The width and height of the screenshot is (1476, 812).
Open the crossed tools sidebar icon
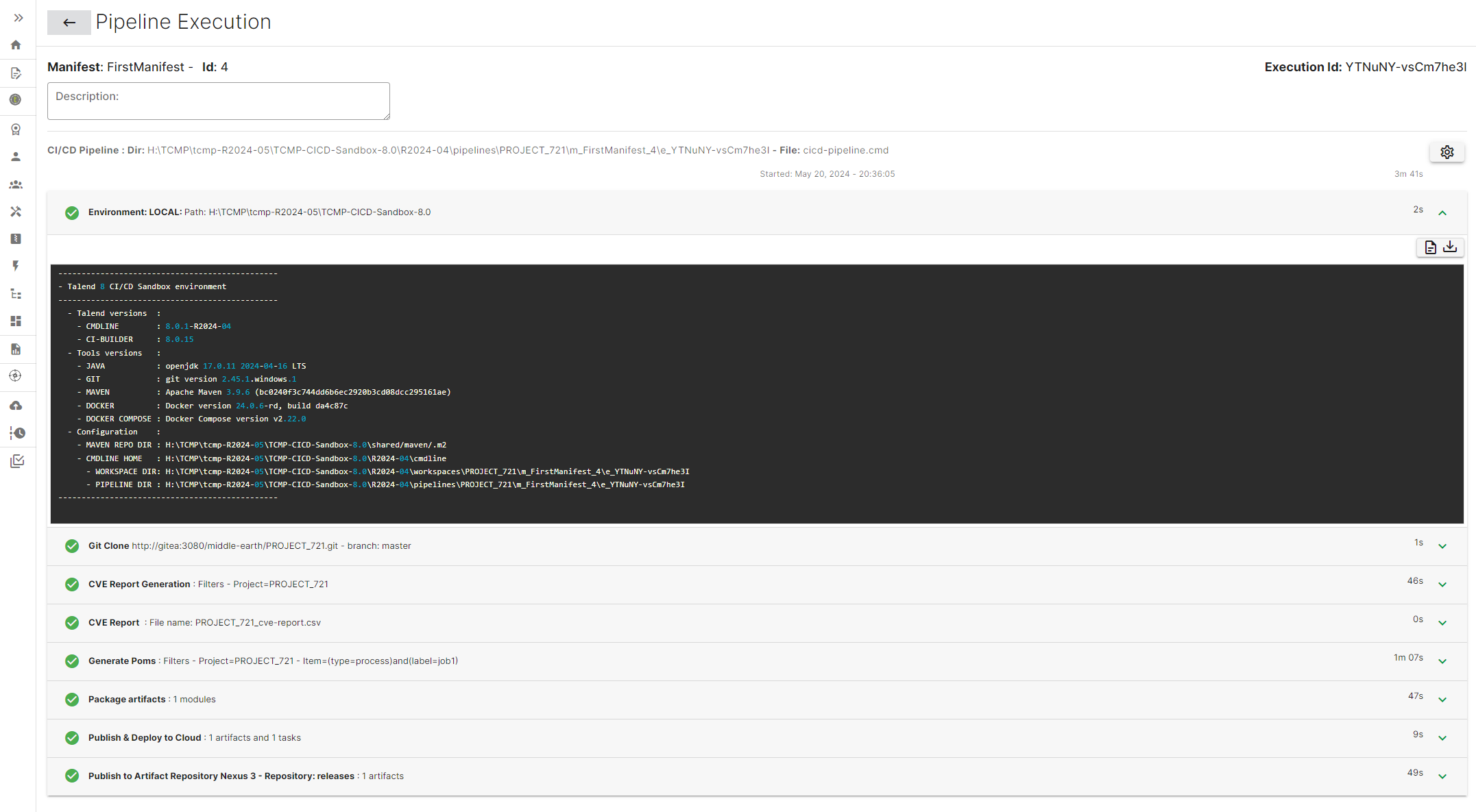pos(16,212)
